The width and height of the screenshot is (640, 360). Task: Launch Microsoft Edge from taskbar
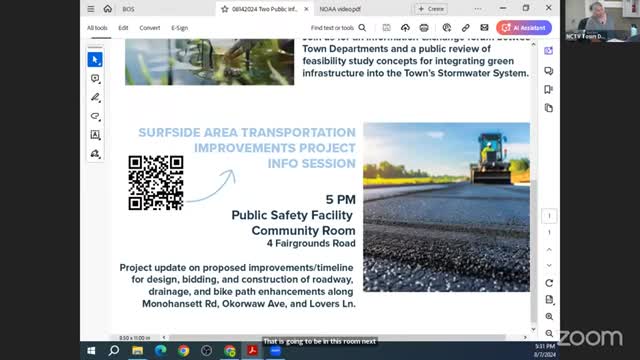[x=160, y=351]
